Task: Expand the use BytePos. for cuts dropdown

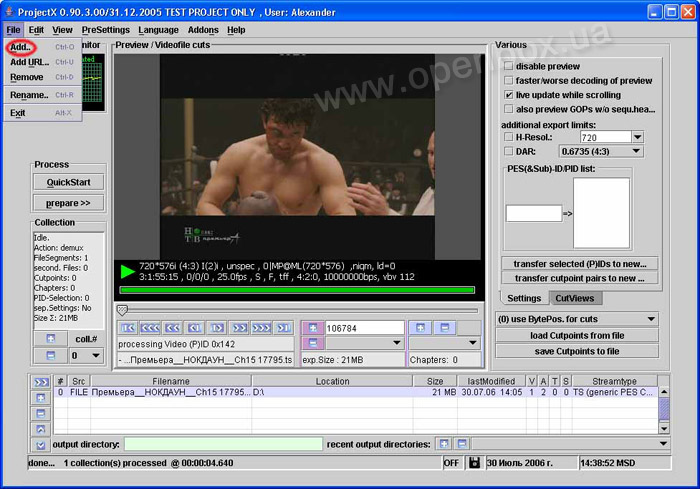Action: (576, 319)
